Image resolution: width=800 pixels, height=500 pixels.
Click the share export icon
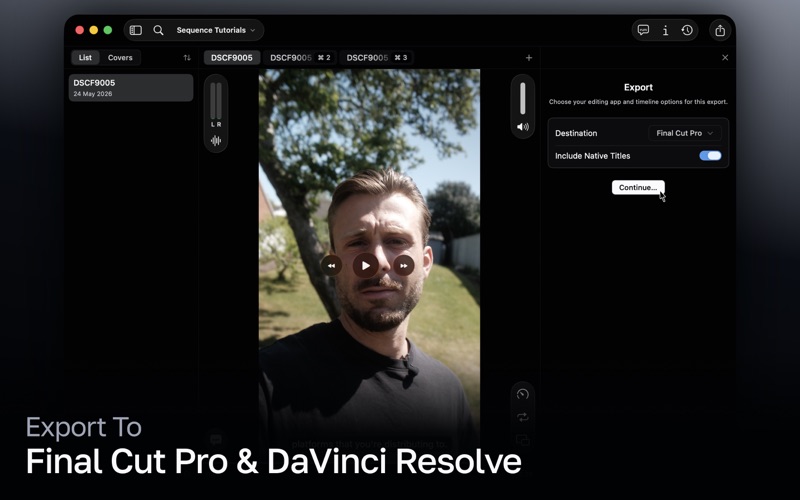pyautogui.click(x=720, y=31)
